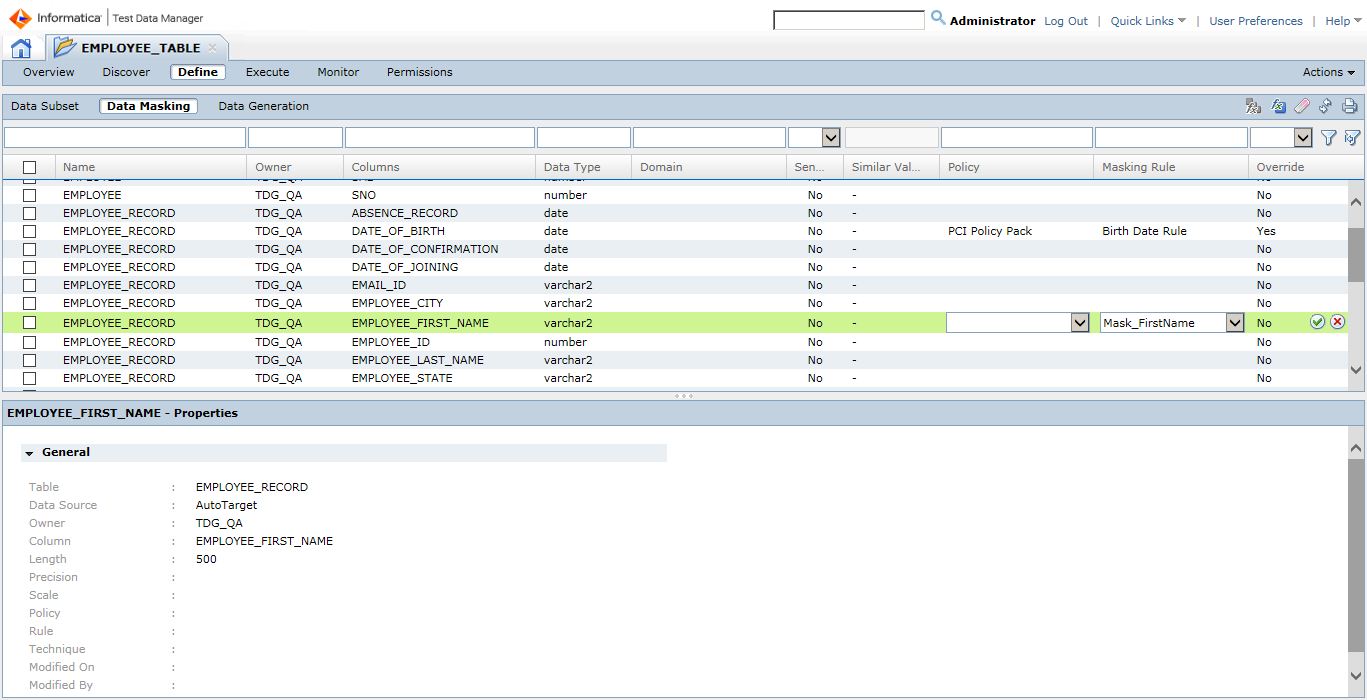This screenshot has width=1367, height=700.
Task: Check the DATE_OF_JOINING row checkbox
Action: point(29,267)
